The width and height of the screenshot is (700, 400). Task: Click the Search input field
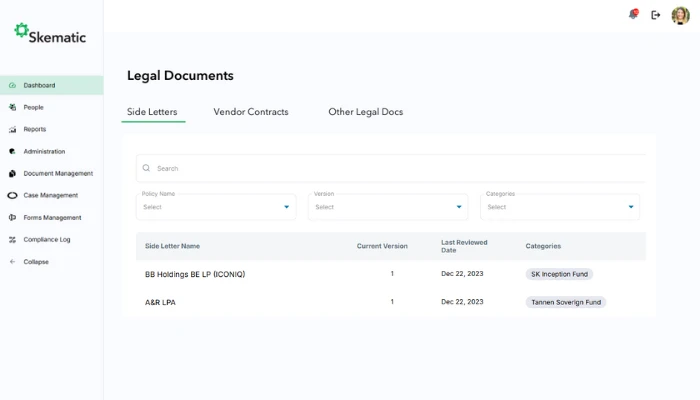click(x=395, y=168)
